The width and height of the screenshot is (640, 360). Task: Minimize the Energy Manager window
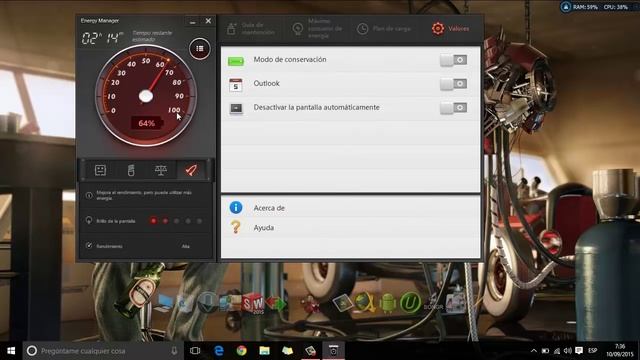193,21
